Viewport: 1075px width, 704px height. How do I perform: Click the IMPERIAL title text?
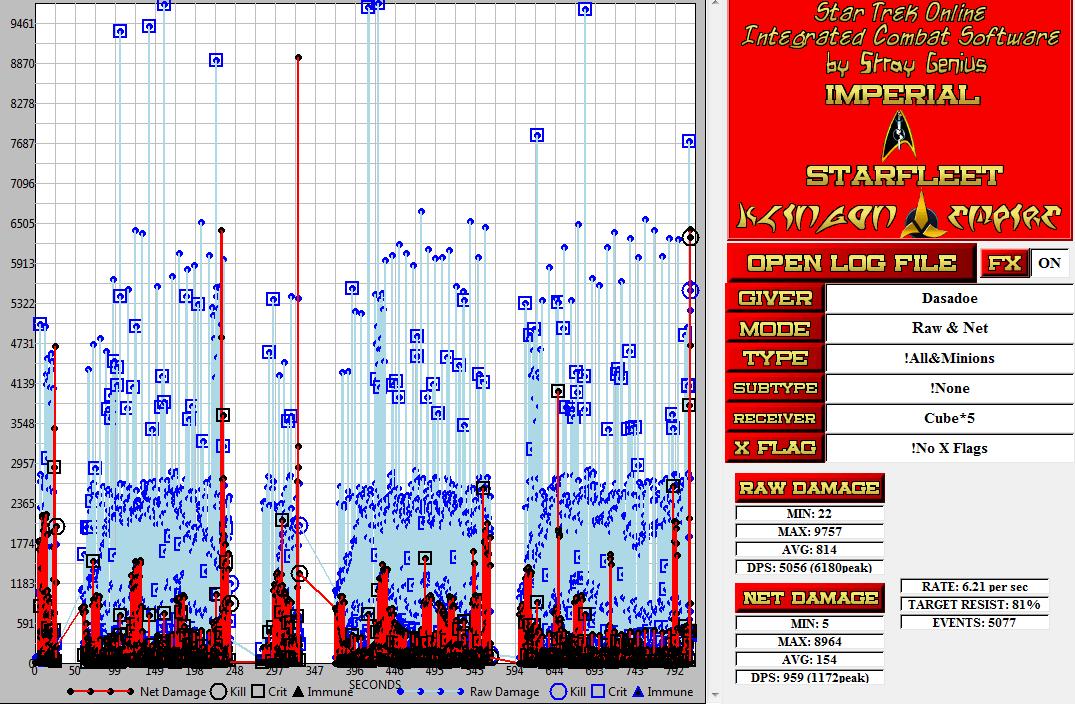pyautogui.click(x=902, y=95)
